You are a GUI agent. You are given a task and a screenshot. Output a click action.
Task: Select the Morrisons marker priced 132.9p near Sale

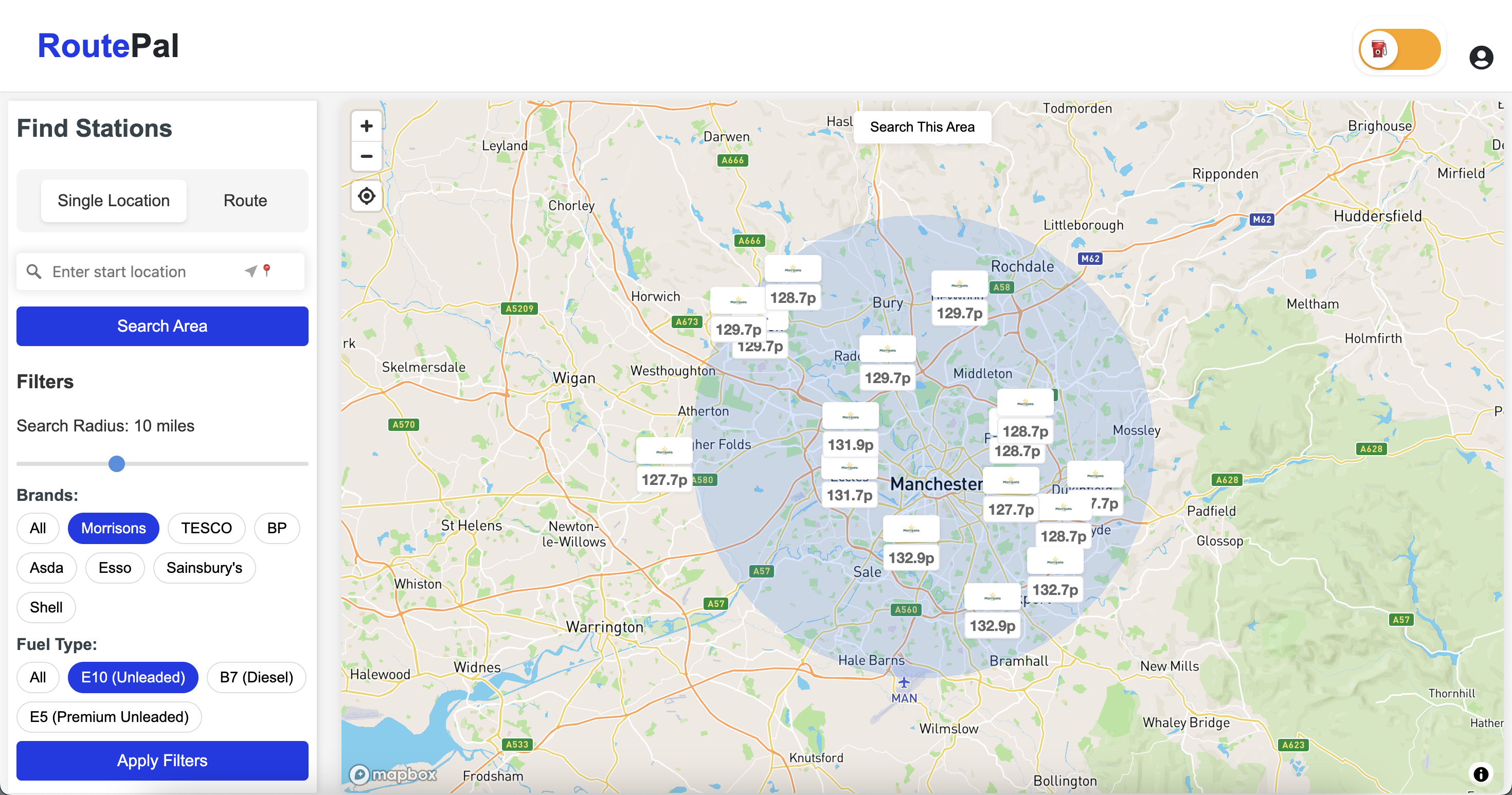911,529
